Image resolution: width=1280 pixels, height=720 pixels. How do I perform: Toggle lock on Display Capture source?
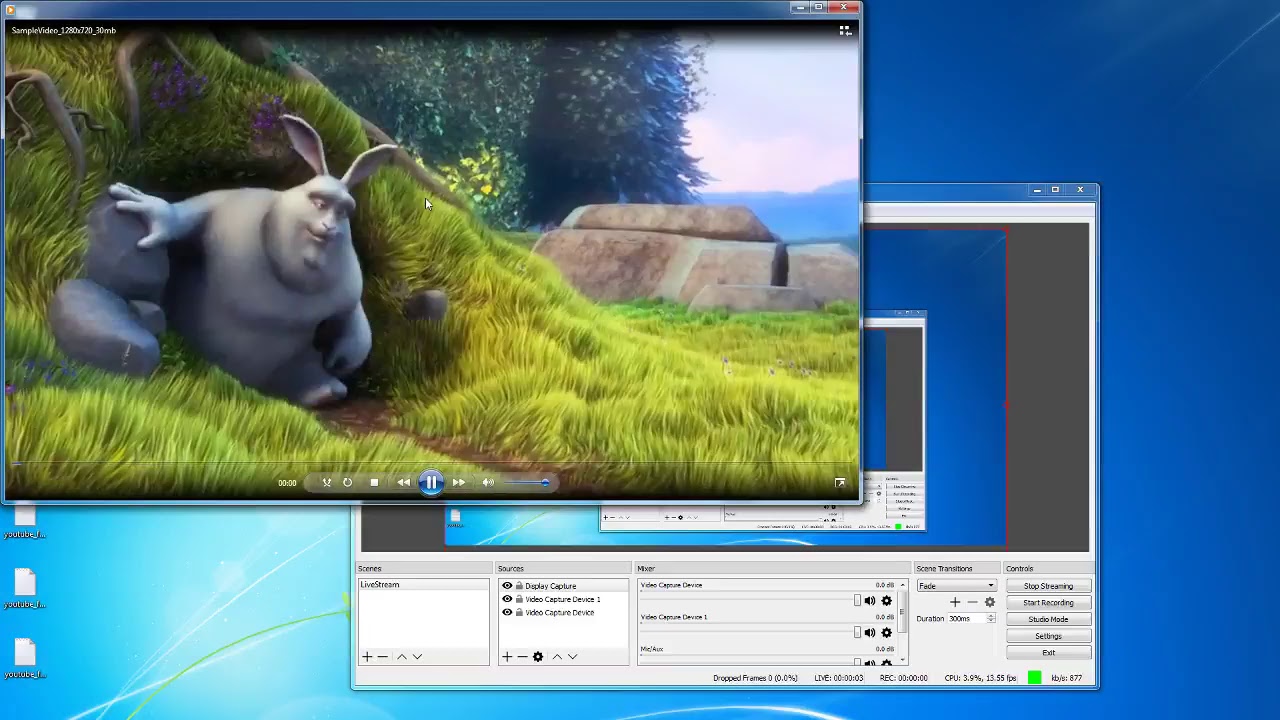(x=519, y=586)
